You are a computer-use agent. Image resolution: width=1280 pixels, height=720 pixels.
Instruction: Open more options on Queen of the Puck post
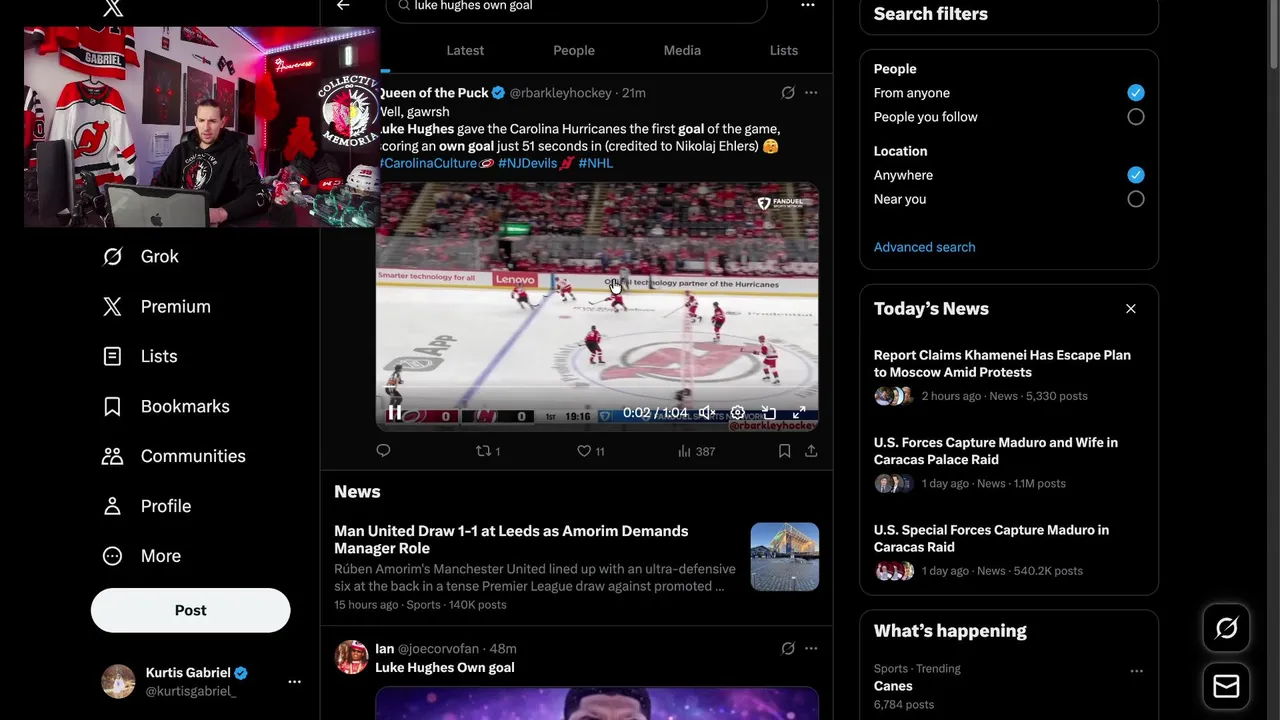point(811,93)
